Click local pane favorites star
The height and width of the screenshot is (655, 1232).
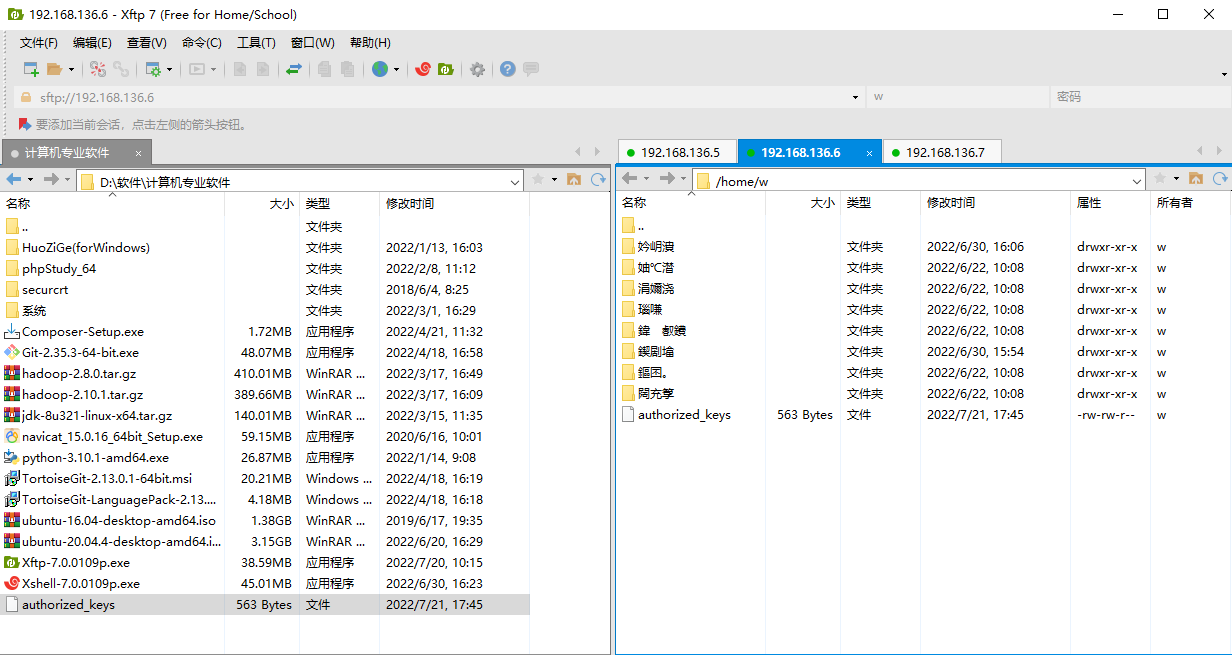coord(538,179)
